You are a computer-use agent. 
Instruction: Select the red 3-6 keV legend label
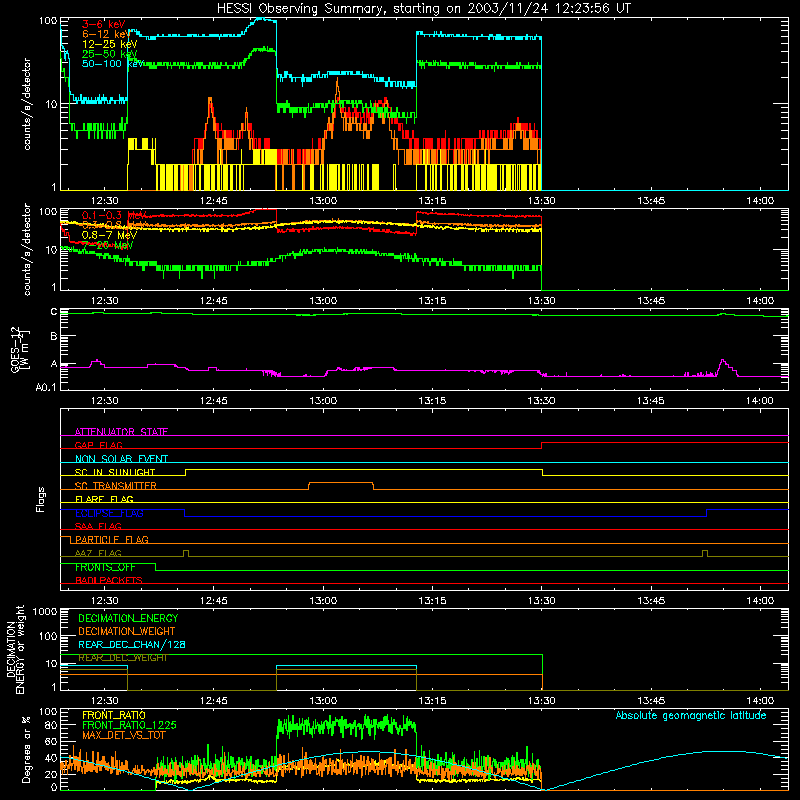103,24
